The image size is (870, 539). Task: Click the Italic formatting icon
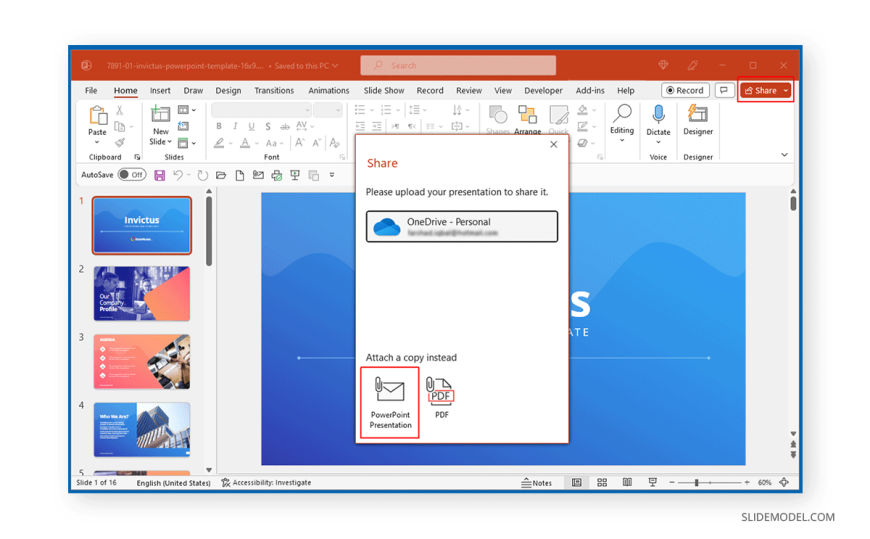235,127
